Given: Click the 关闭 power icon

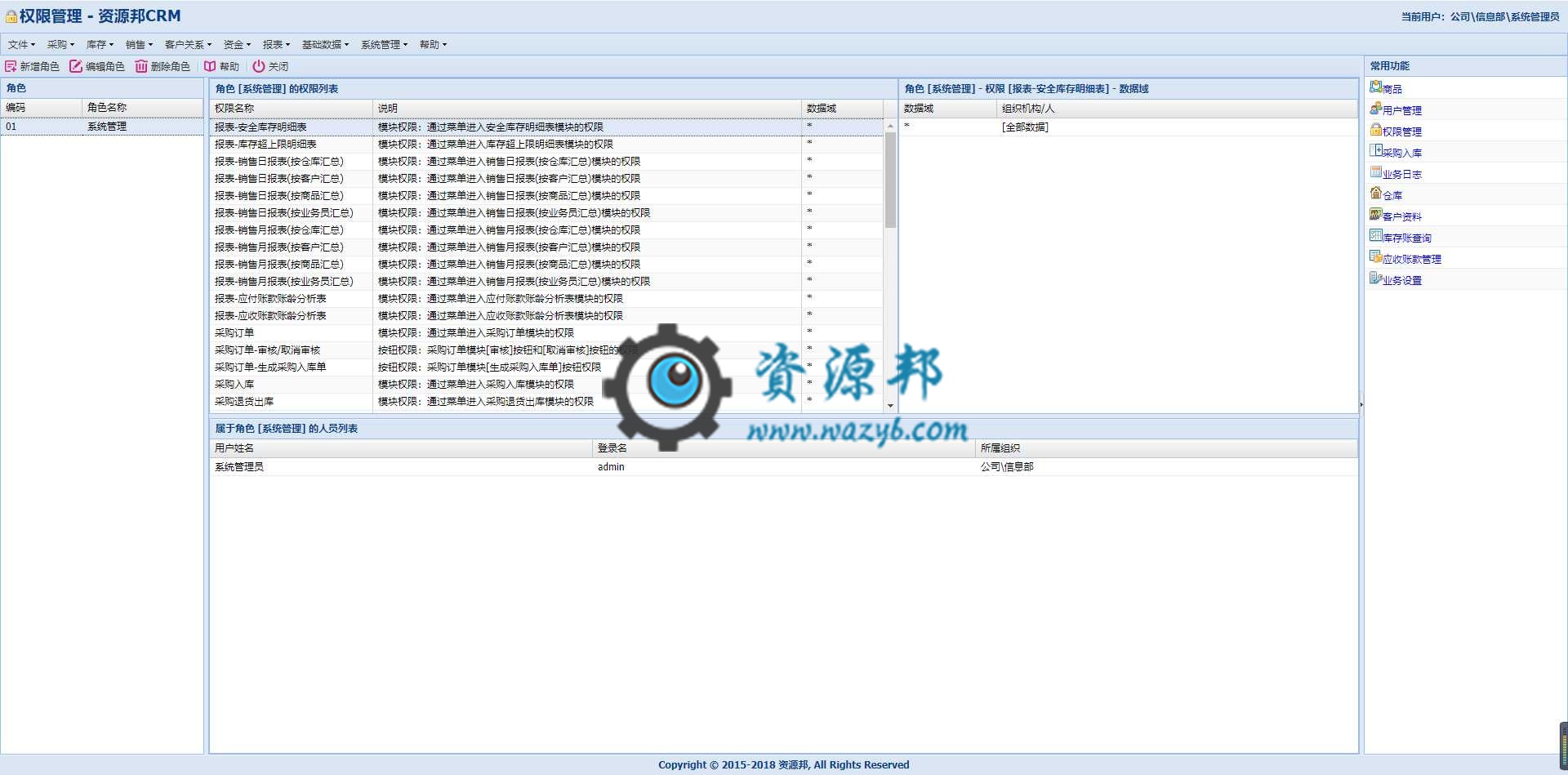Looking at the screenshot, I should pyautogui.click(x=259, y=66).
